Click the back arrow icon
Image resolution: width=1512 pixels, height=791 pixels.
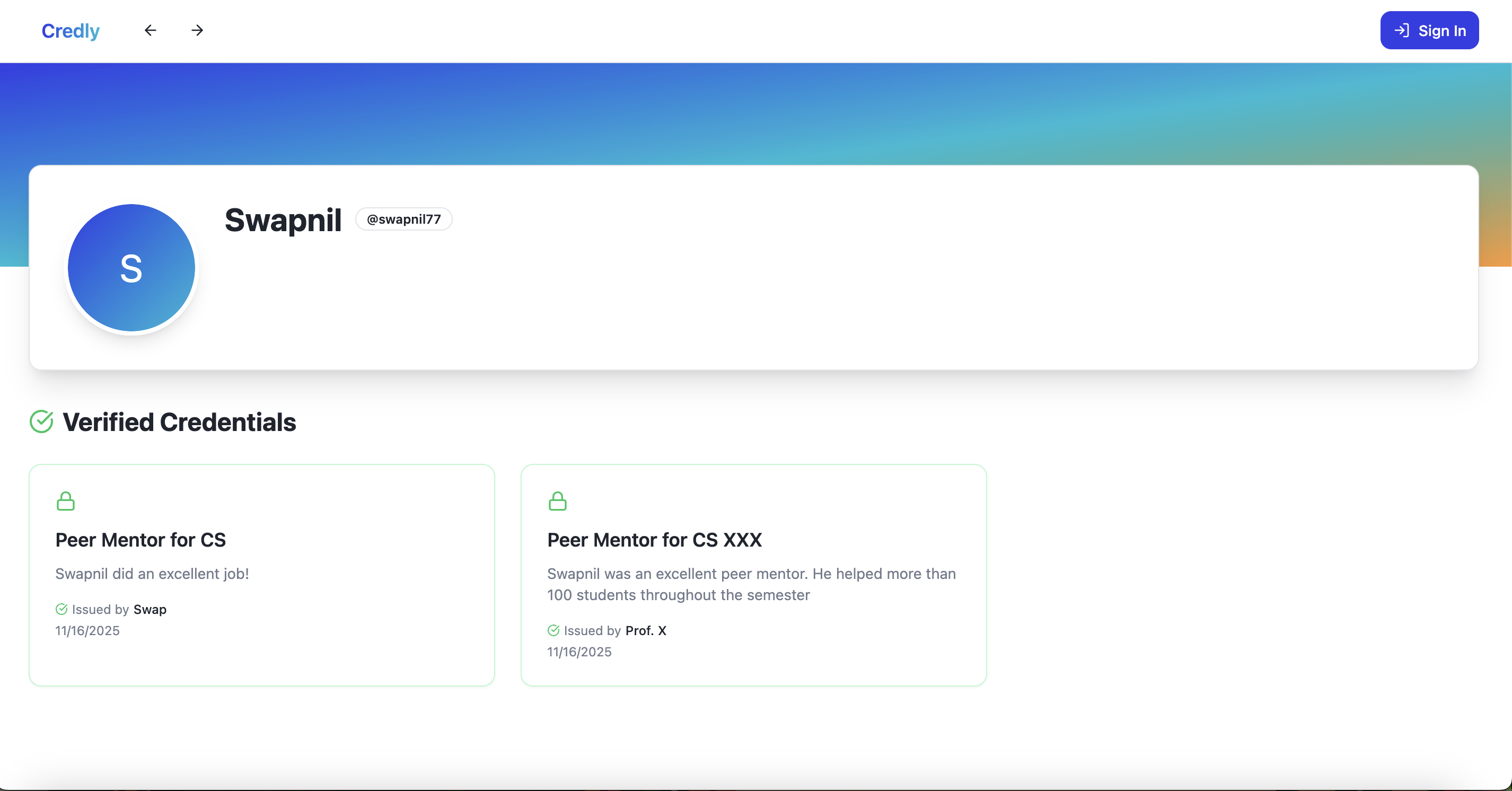coord(150,31)
